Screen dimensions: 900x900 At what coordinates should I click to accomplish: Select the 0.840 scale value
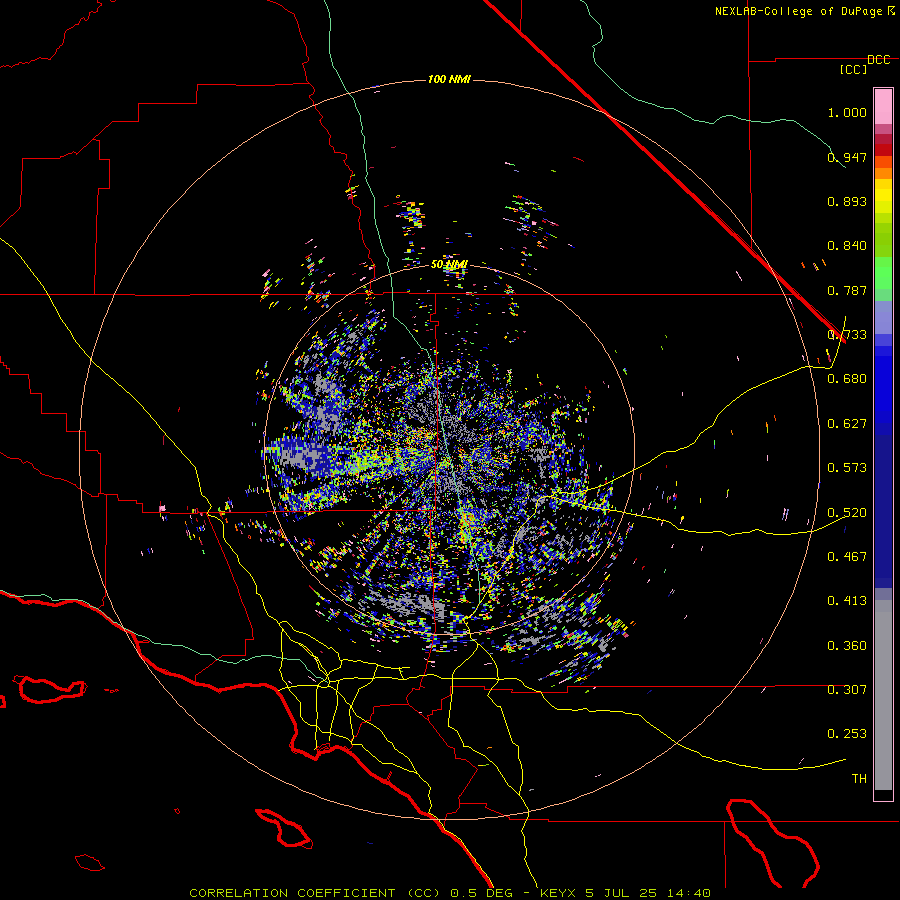click(x=847, y=246)
